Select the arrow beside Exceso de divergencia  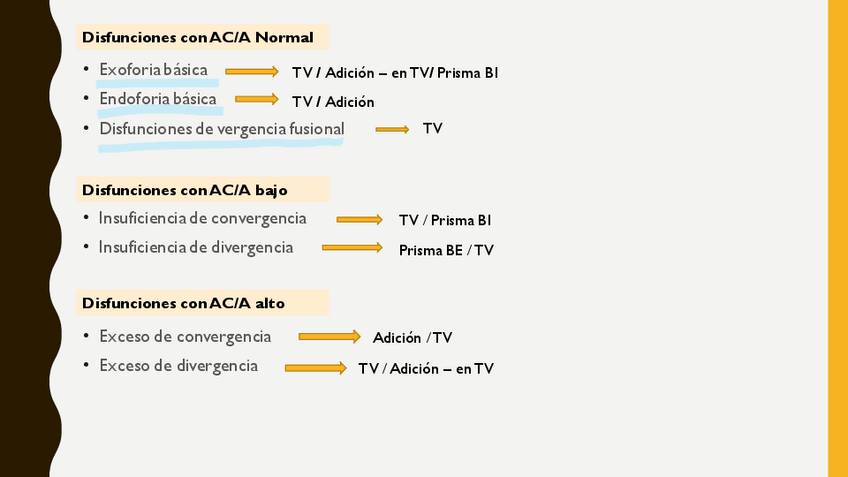click(x=315, y=368)
